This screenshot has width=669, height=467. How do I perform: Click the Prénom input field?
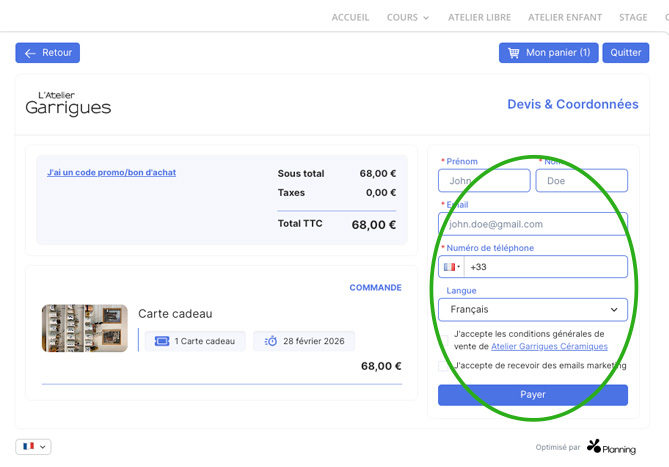coord(484,181)
